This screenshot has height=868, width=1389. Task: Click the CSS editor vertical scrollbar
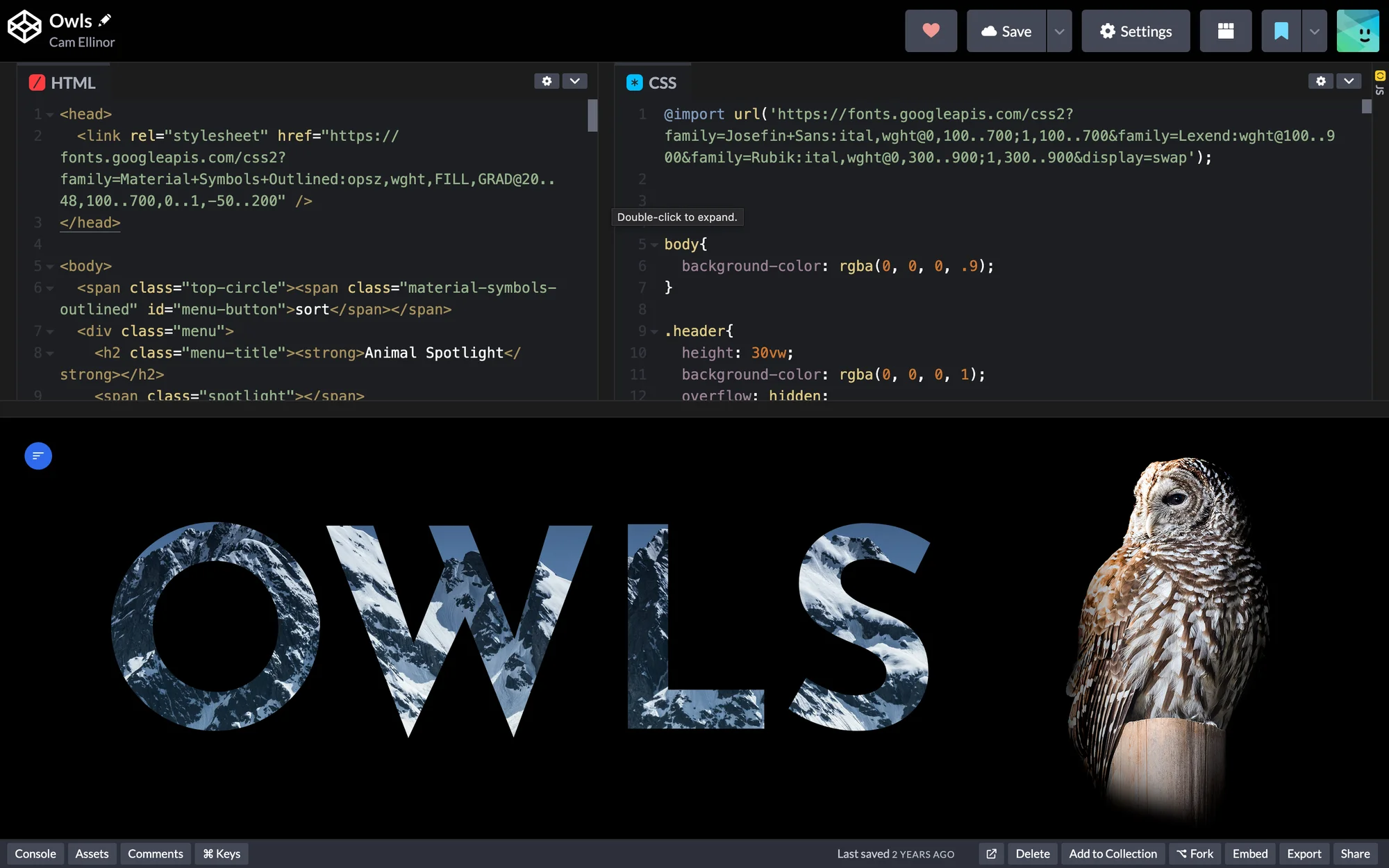pos(1366,106)
